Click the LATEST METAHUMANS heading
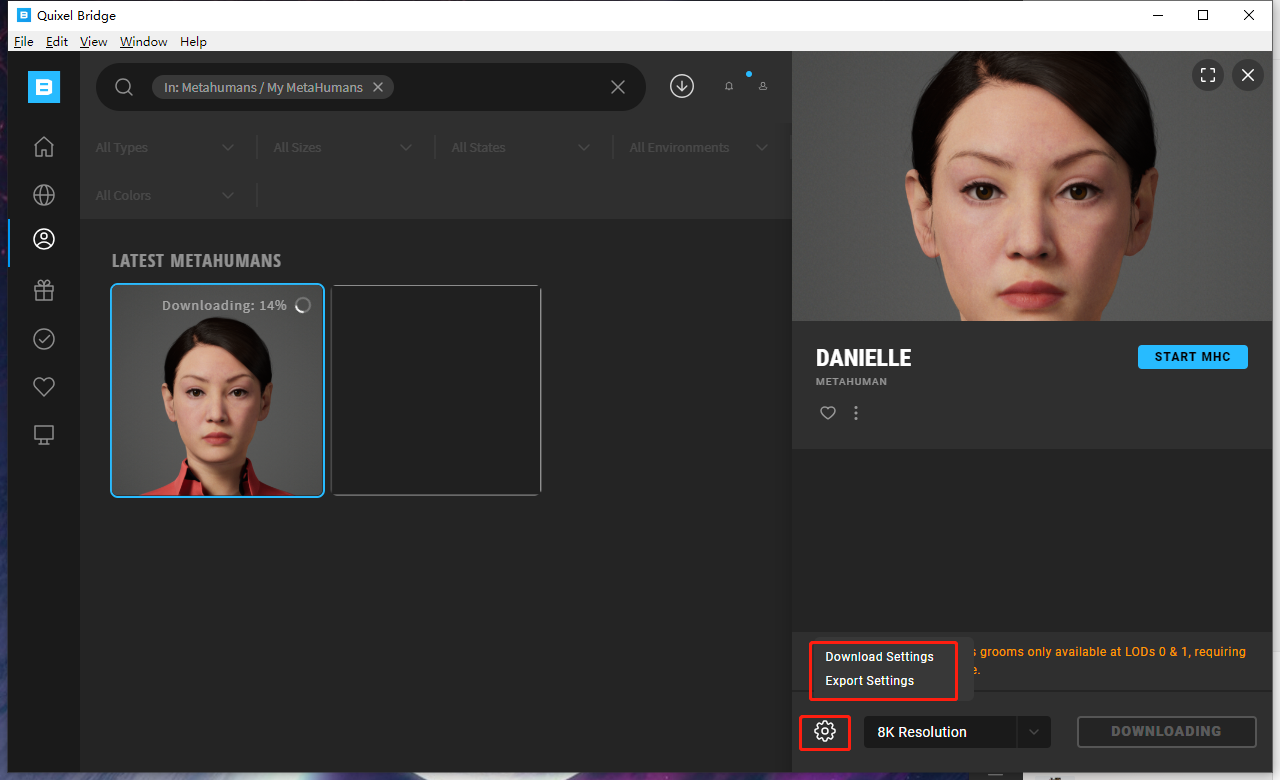Viewport: 1280px width, 780px height. point(196,261)
